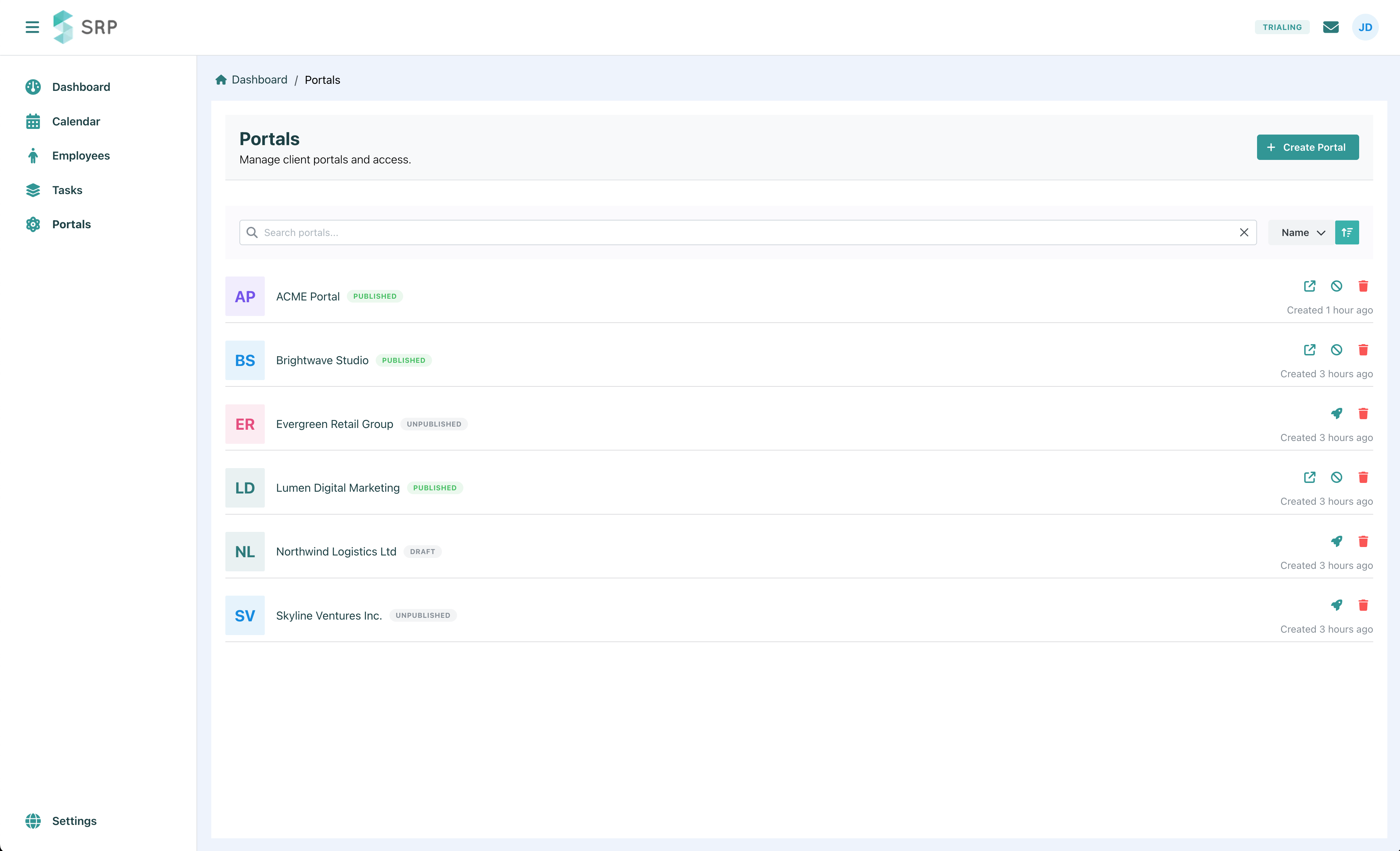Clear the portal search field
The height and width of the screenshot is (851, 1400).
(x=1244, y=232)
